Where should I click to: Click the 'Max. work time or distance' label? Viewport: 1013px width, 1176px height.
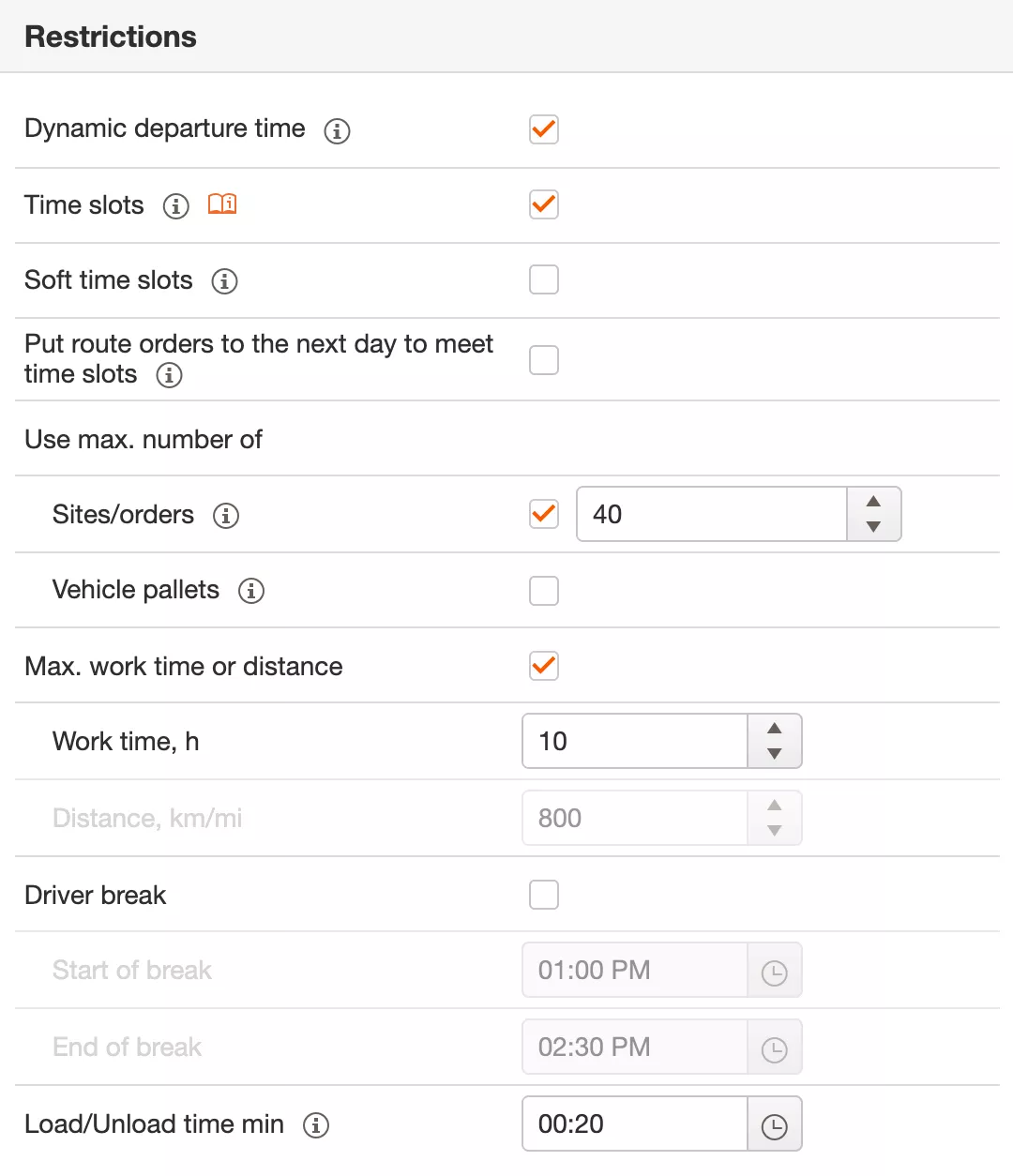(184, 666)
